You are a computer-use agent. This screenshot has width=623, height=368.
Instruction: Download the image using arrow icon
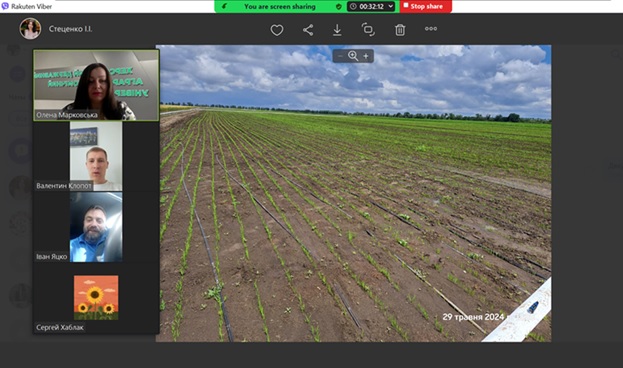(337, 30)
